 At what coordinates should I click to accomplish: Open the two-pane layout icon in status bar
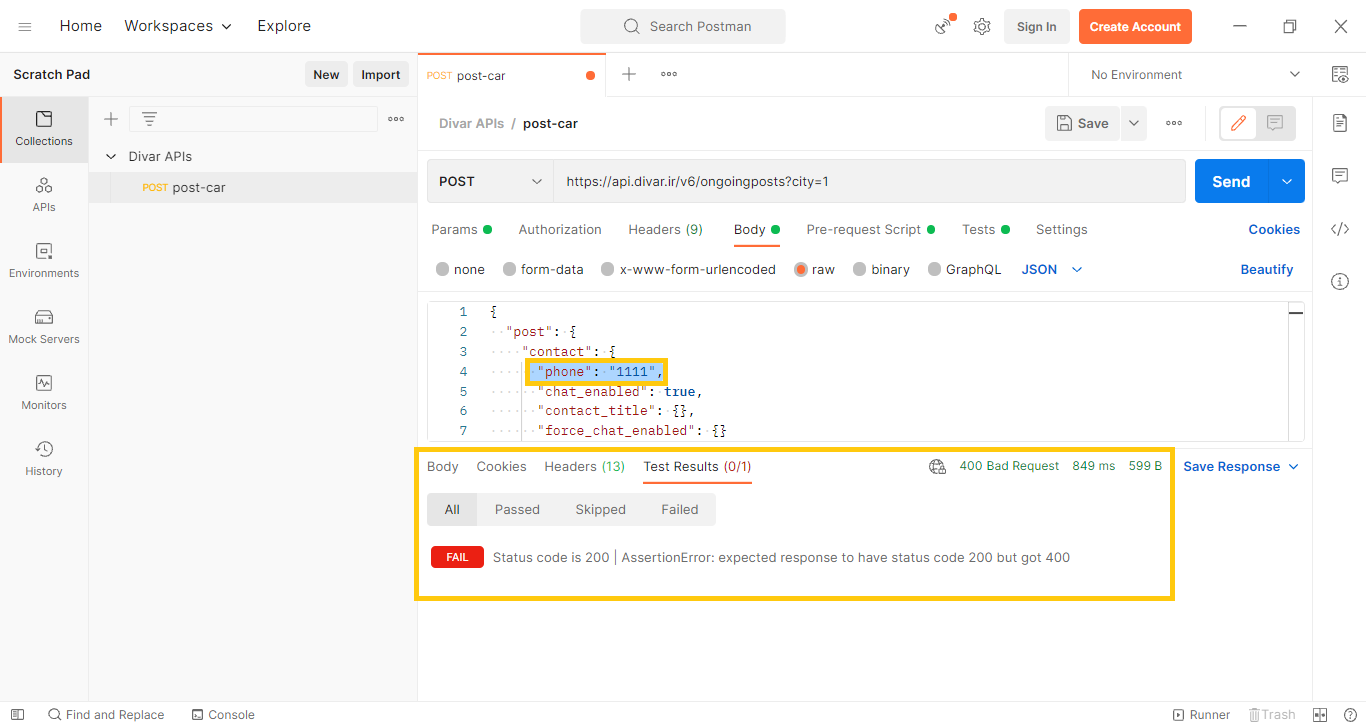[x=1320, y=714]
